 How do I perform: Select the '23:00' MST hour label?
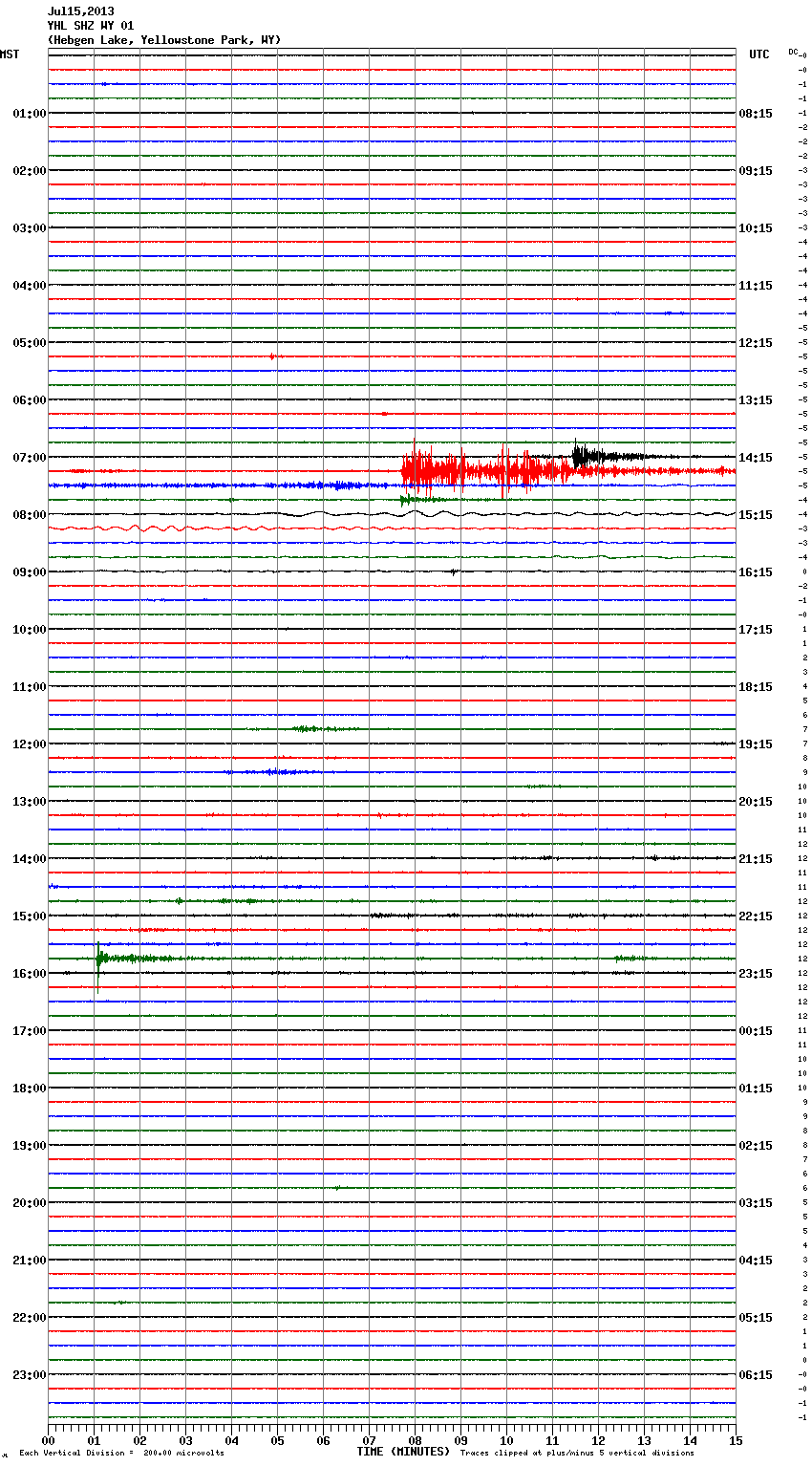pyautogui.click(x=30, y=1375)
